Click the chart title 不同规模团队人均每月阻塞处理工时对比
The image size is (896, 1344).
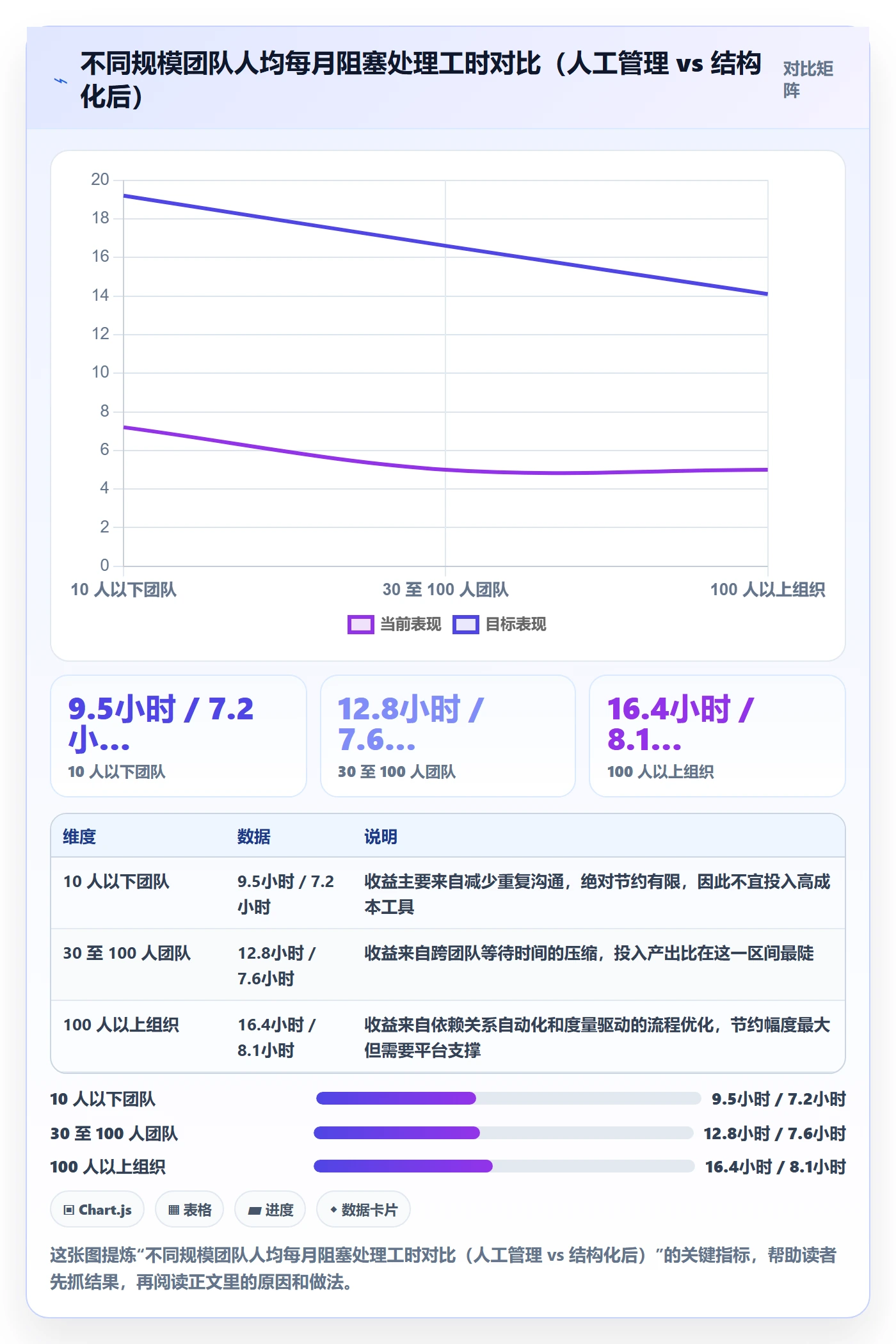pyautogui.click(x=421, y=81)
